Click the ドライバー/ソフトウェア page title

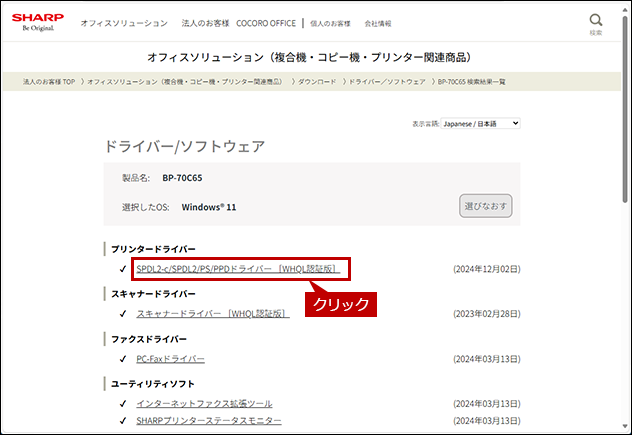(185, 146)
